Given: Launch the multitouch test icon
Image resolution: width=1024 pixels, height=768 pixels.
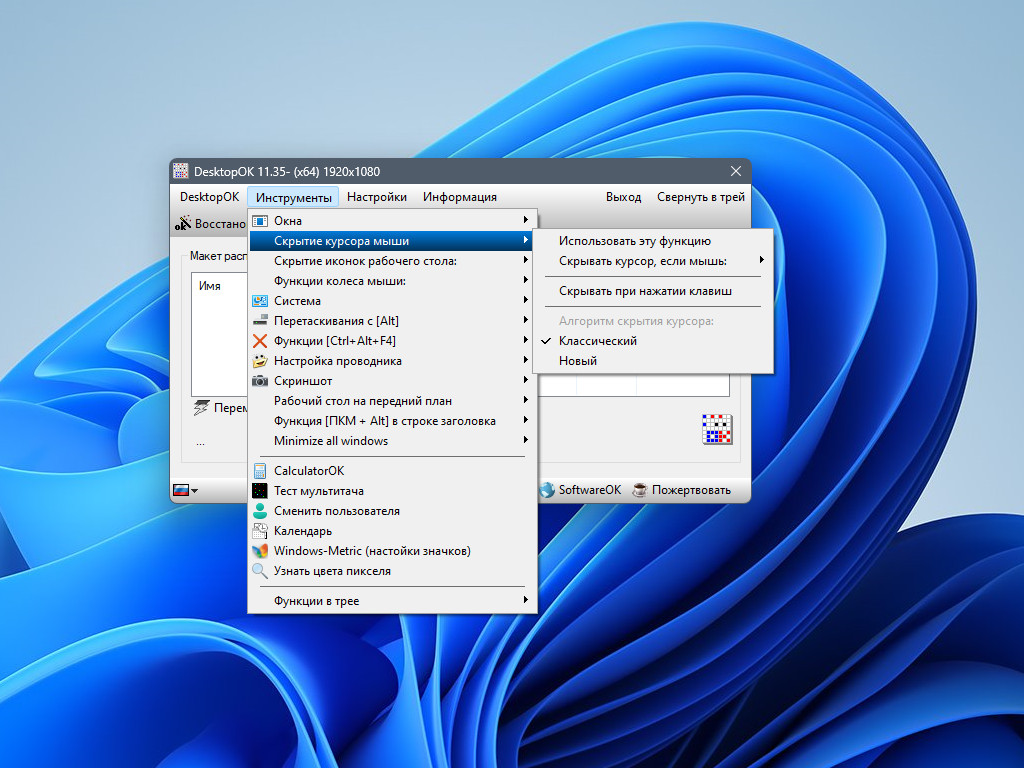Looking at the screenshot, I should [260, 490].
